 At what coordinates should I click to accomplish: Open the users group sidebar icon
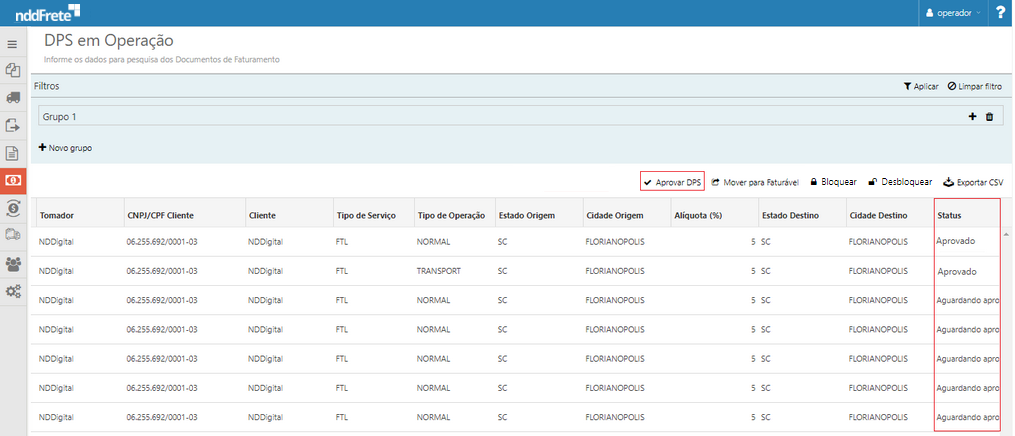(x=13, y=264)
